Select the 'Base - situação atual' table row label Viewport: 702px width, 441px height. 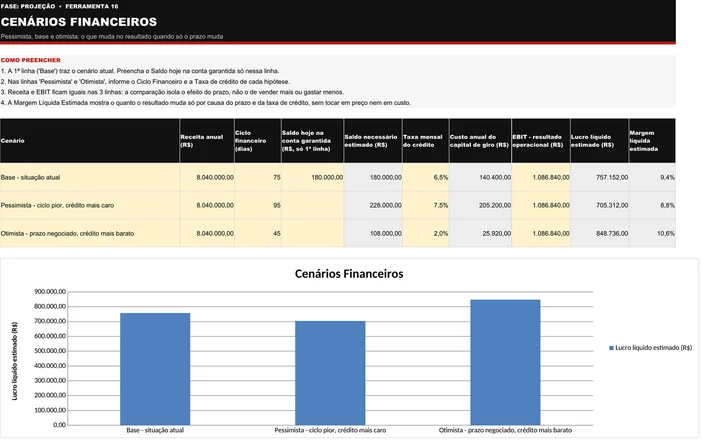tap(90, 177)
